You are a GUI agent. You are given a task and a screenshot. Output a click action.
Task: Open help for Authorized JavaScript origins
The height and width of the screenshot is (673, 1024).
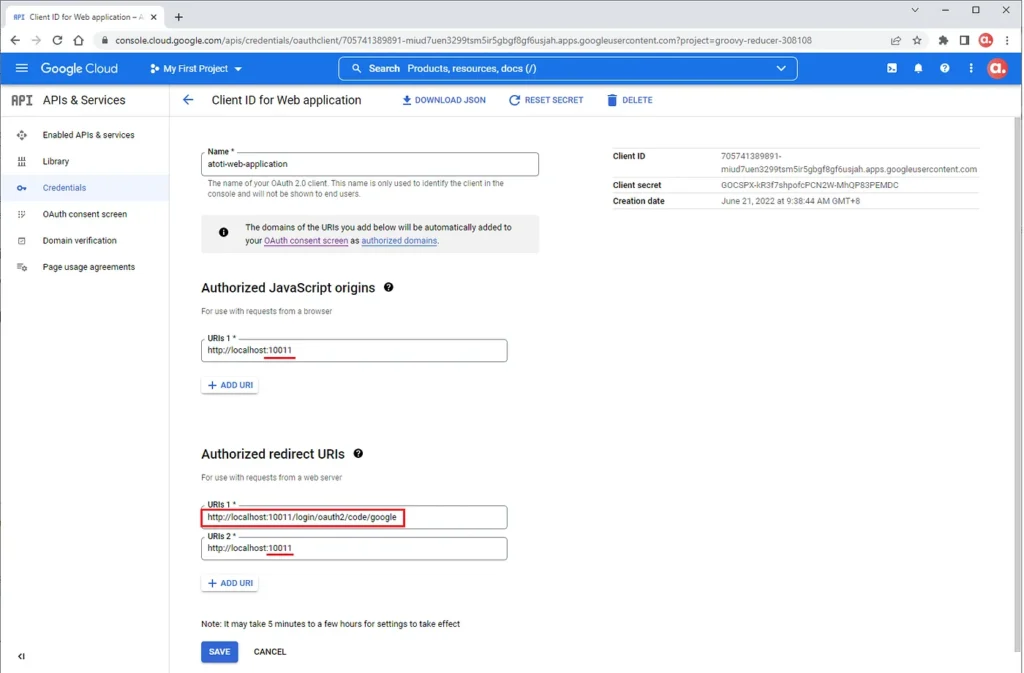point(389,287)
